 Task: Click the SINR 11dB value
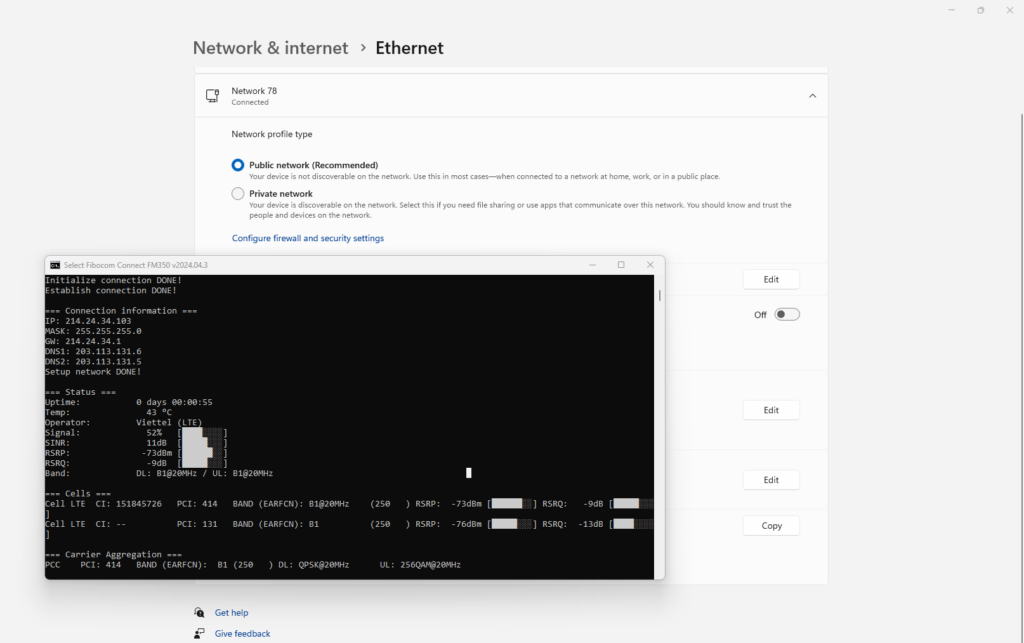[x=157, y=443]
